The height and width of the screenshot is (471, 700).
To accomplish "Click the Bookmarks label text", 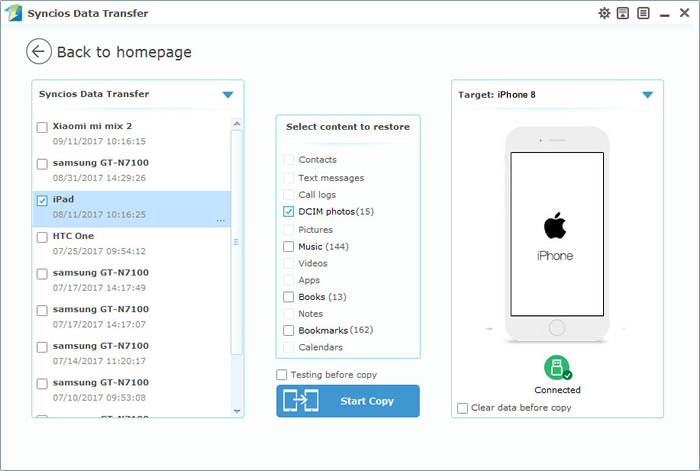I will tap(323, 330).
